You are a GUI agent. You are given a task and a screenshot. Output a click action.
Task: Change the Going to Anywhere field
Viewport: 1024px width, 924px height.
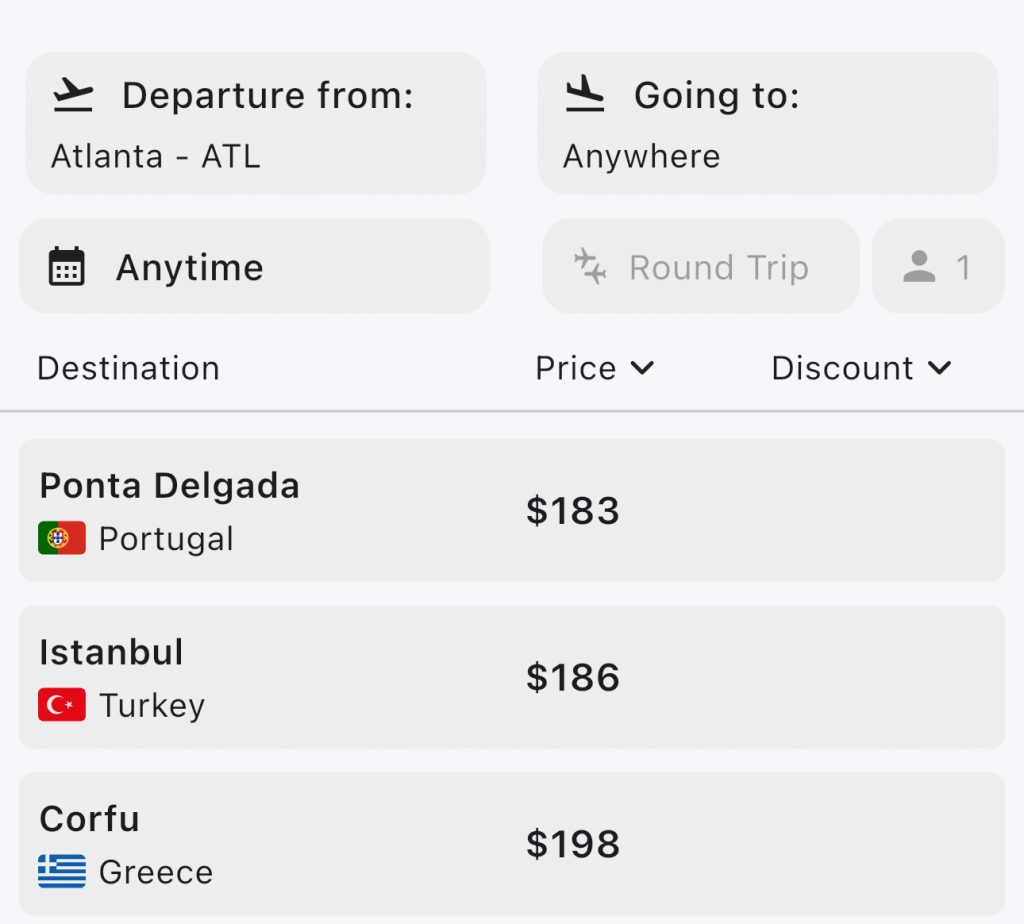click(x=767, y=123)
